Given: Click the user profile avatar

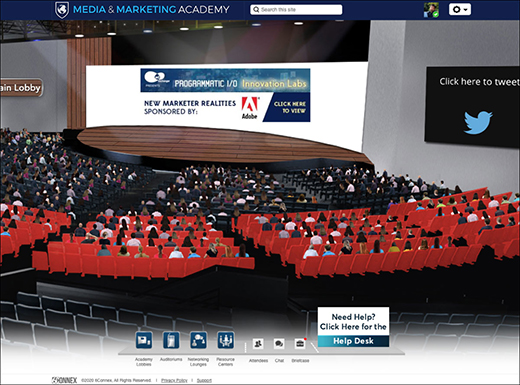Looking at the screenshot, I should [x=431, y=10].
